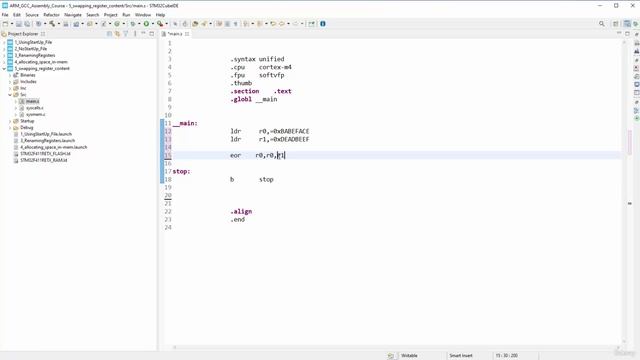The width and height of the screenshot is (640, 360).
Task: Select 3_RenamingRegisters.launch file
Action: (x=48, y=140)
